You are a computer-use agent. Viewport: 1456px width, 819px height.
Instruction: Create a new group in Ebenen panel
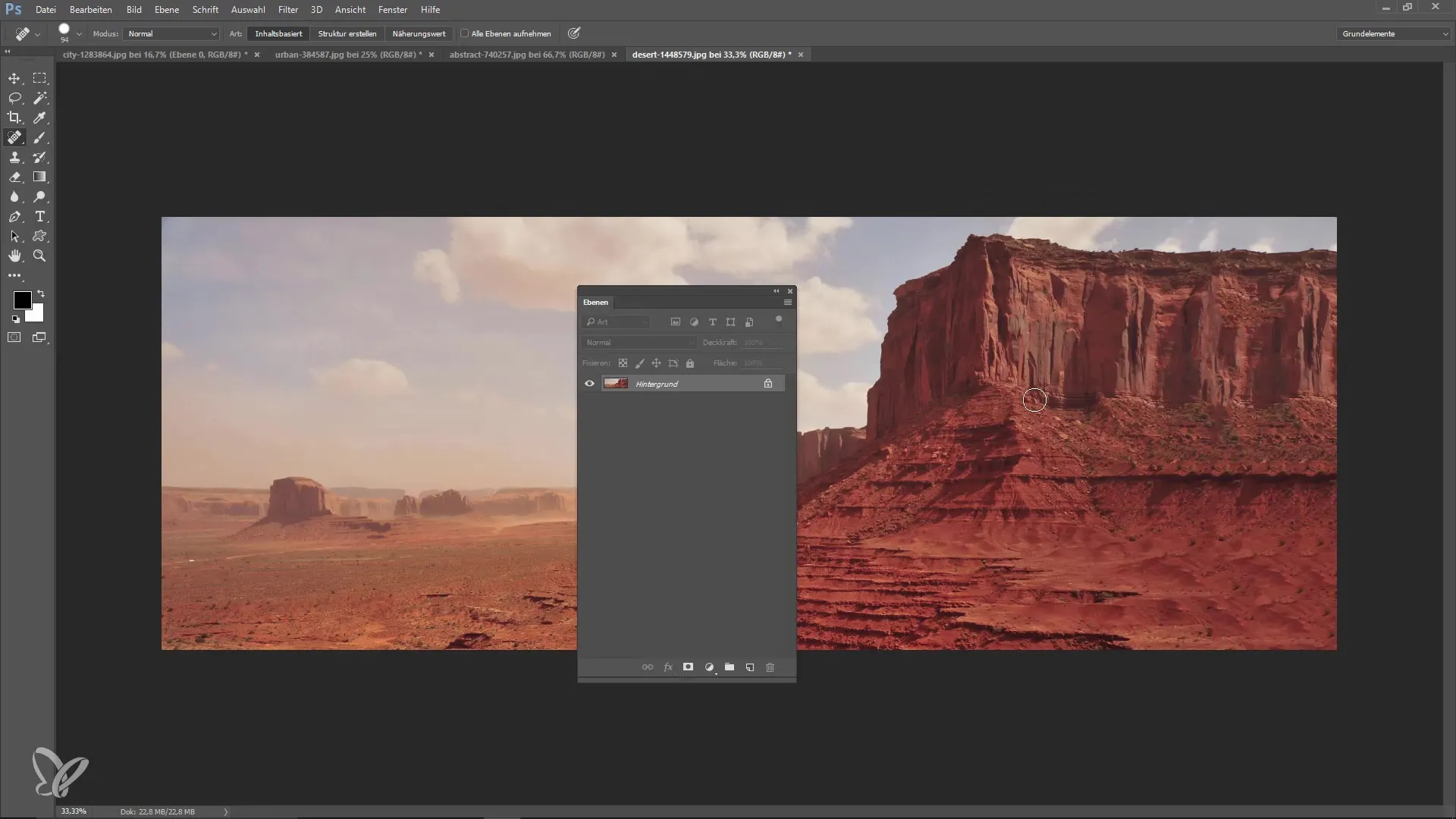[730, 667]
